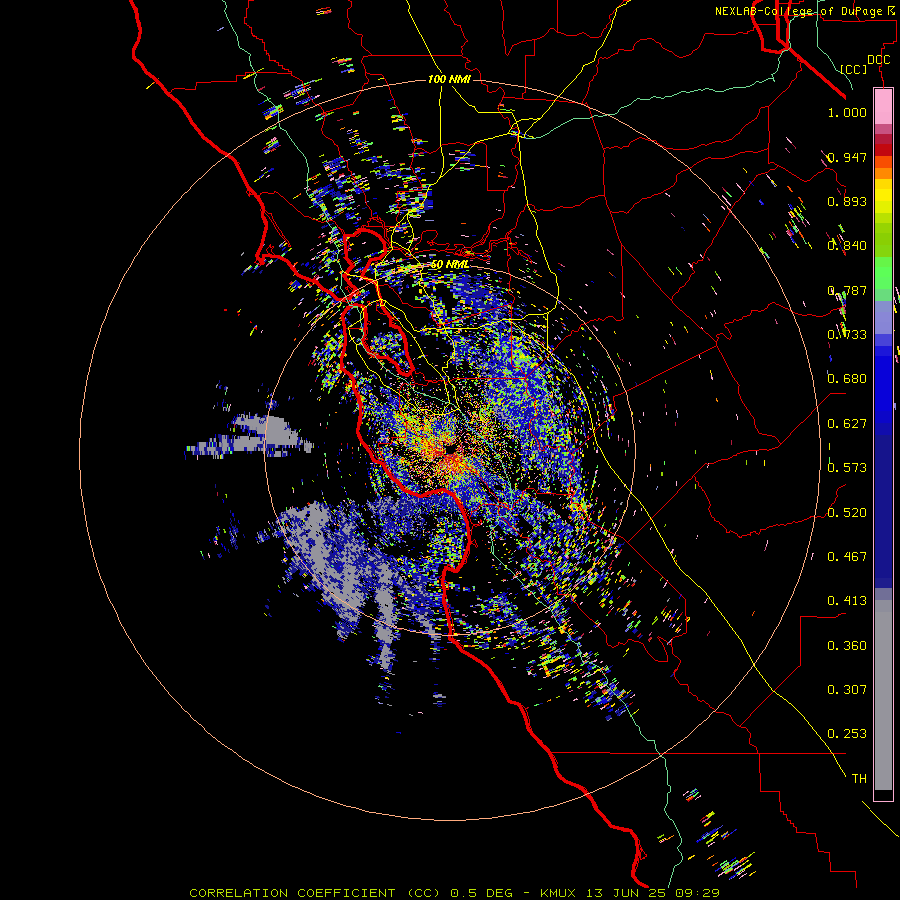Select the 0.947 legend value
900x900 pixels.
click(x=847, y=157)
